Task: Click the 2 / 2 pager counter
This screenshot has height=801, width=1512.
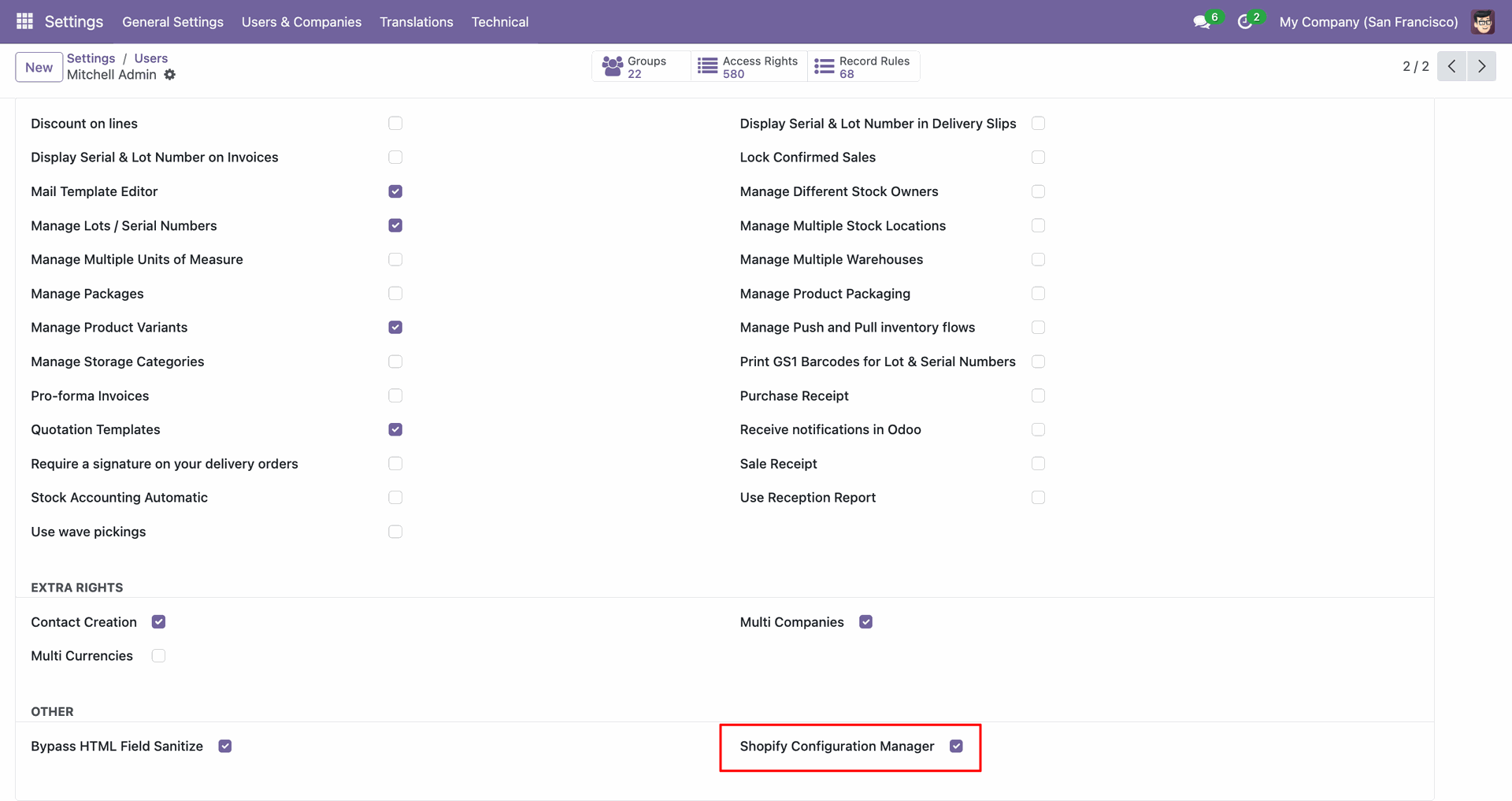Action: point(1415,67)
